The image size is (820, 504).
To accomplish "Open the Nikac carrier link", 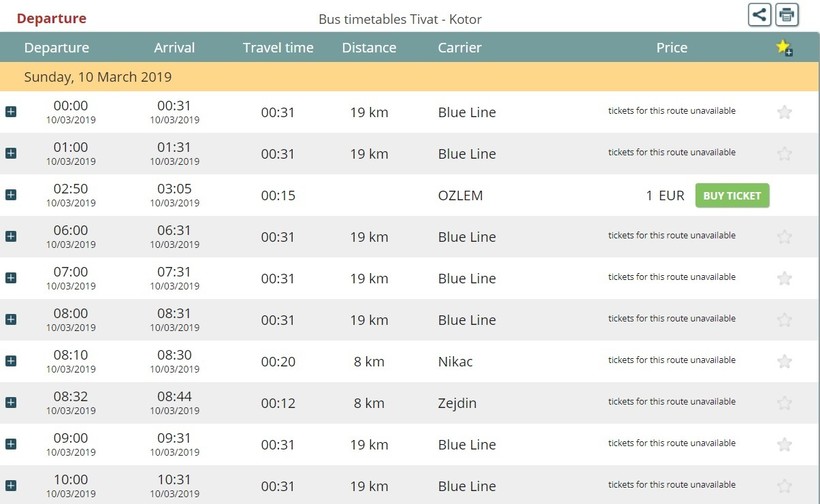I will tap(455, 361).
